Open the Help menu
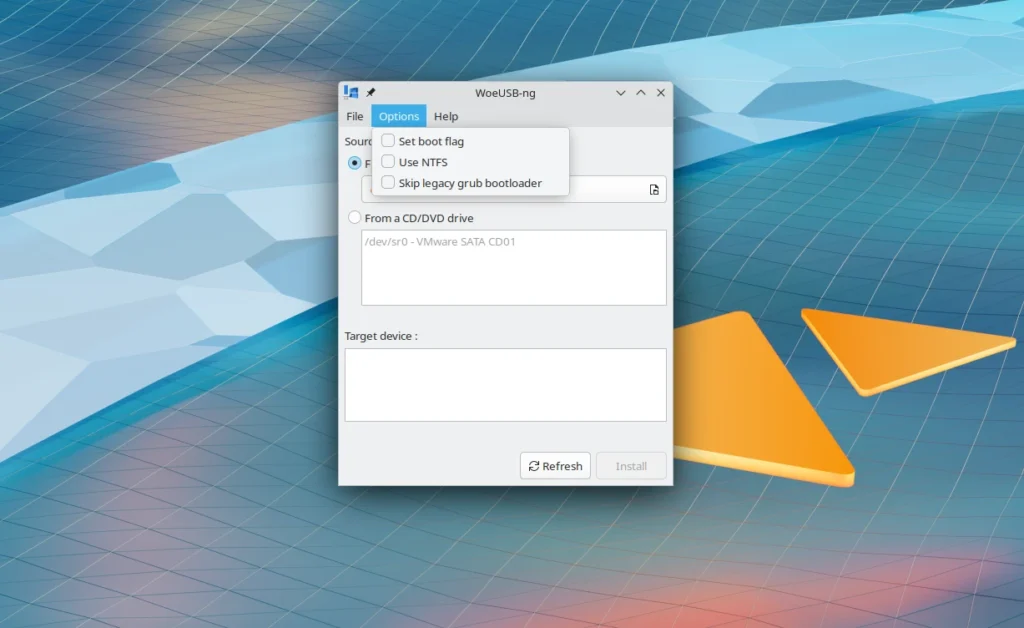 [446, 116]
